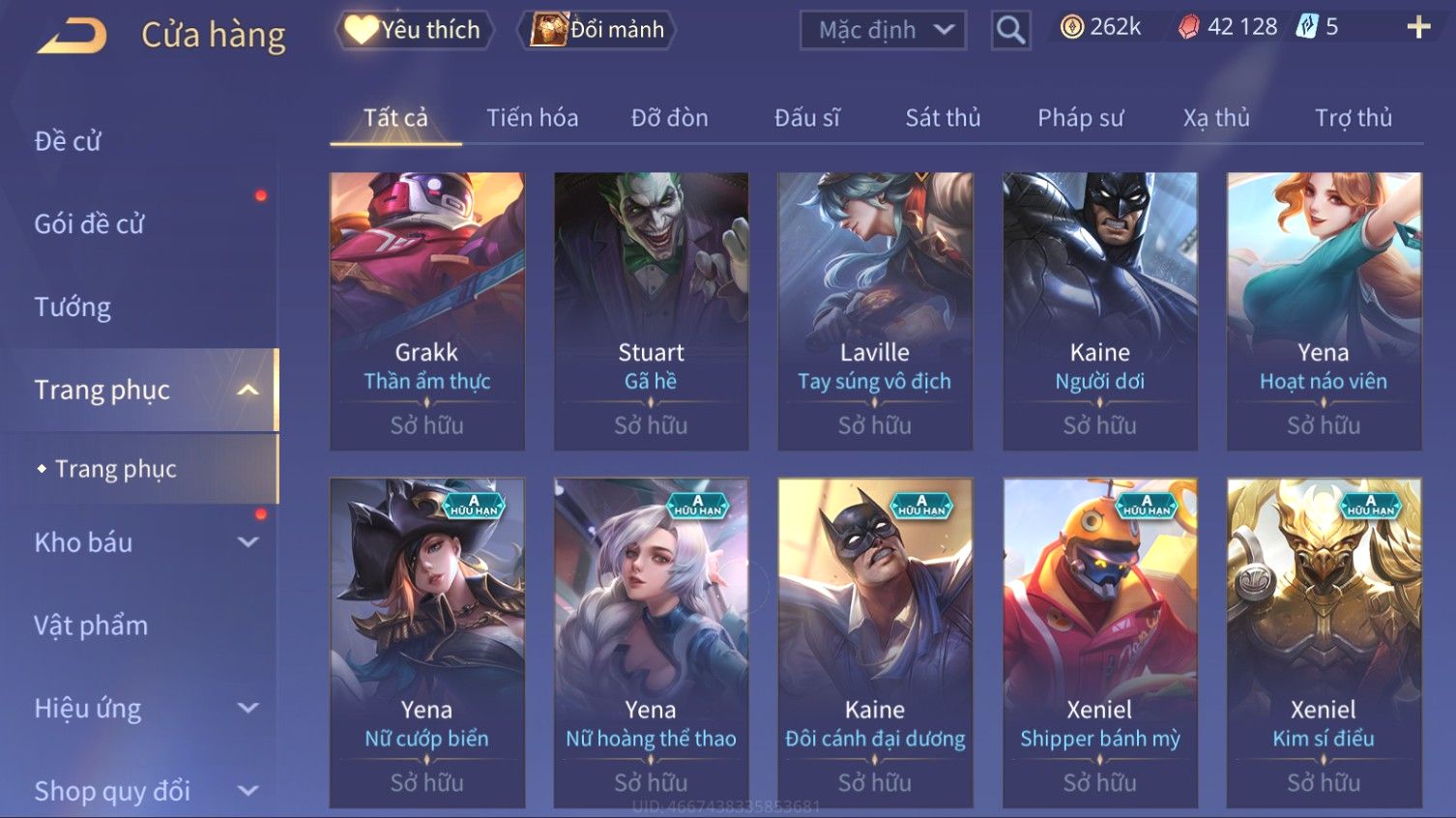The height and width of the screenshot is (818, 1456).
Task: Tap the plus icon to add currency
Action: click(1418, 27)
